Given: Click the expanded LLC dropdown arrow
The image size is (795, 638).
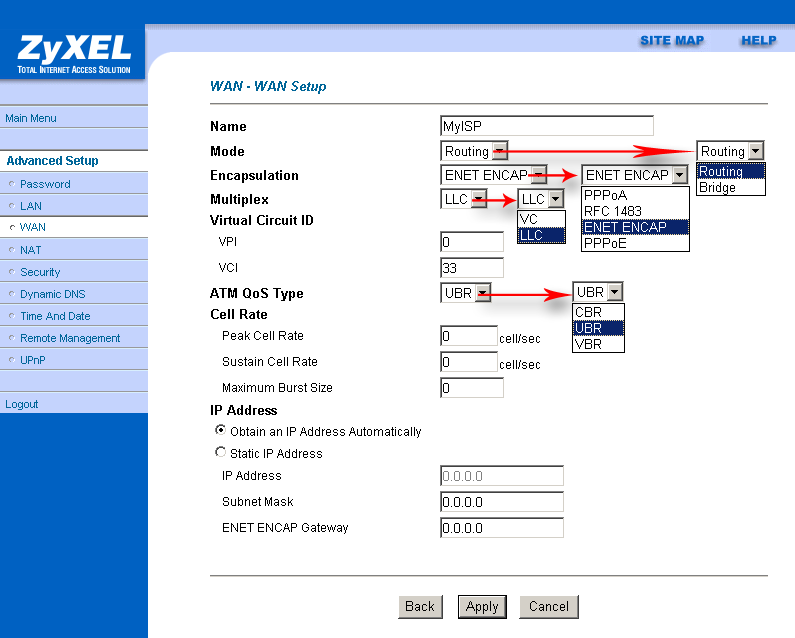Looking at the screenshot, I should pos(556,198).
